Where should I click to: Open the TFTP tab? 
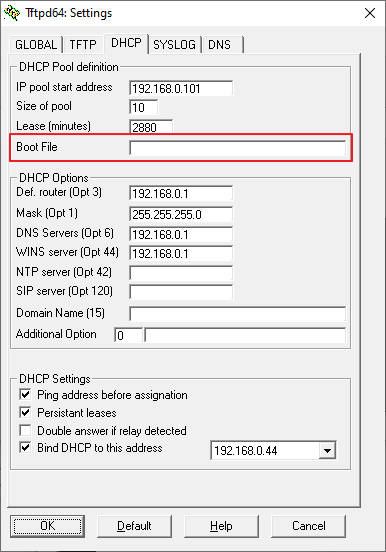click(x=83, y=45)
